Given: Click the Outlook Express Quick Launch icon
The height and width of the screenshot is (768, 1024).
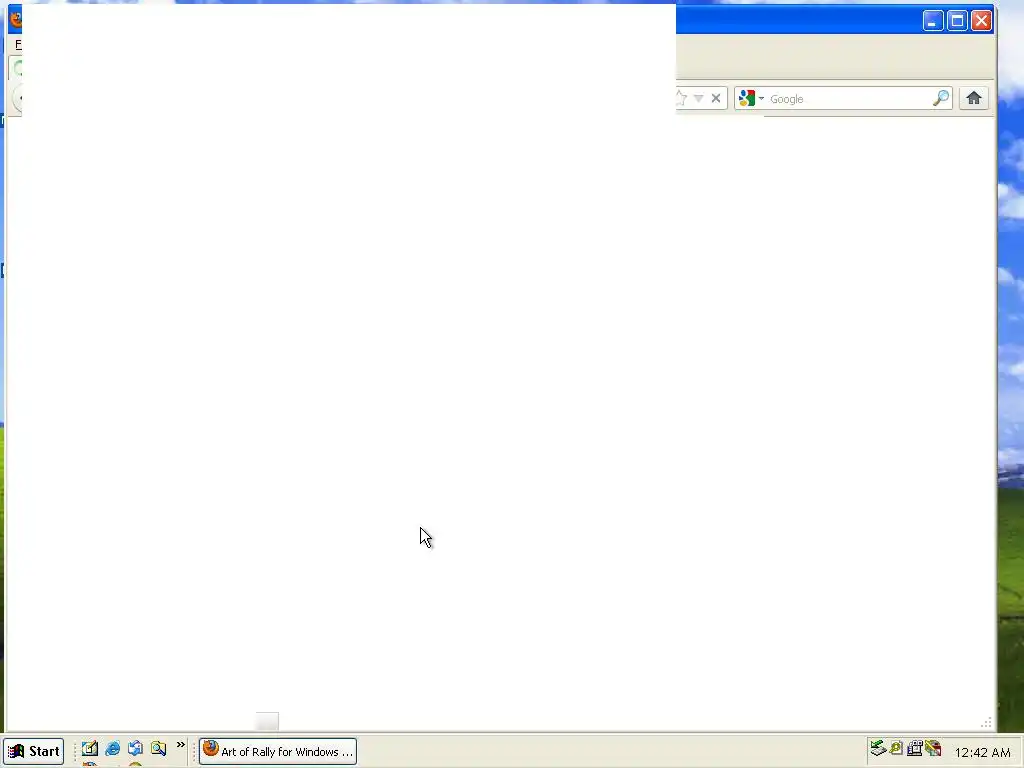Looking at the screenshot, I should (135, 748).
